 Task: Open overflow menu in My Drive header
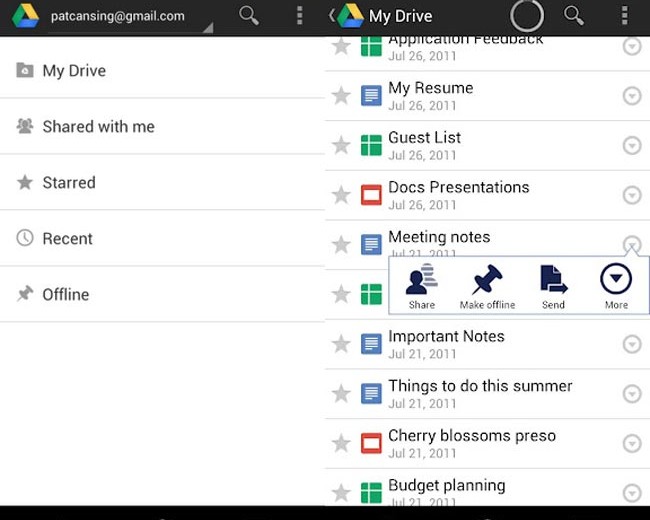click(625, 16)
